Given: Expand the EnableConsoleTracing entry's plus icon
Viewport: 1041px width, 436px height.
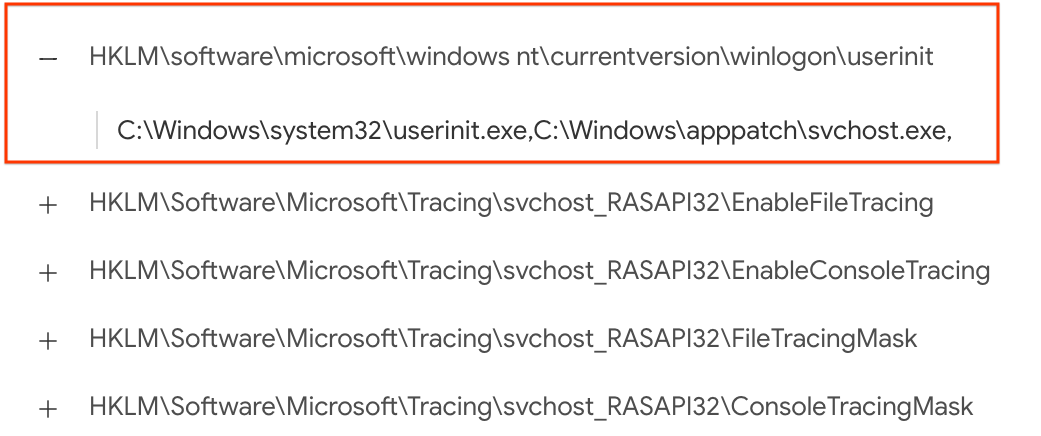Looking at the screenshot, I should [48, 273].
